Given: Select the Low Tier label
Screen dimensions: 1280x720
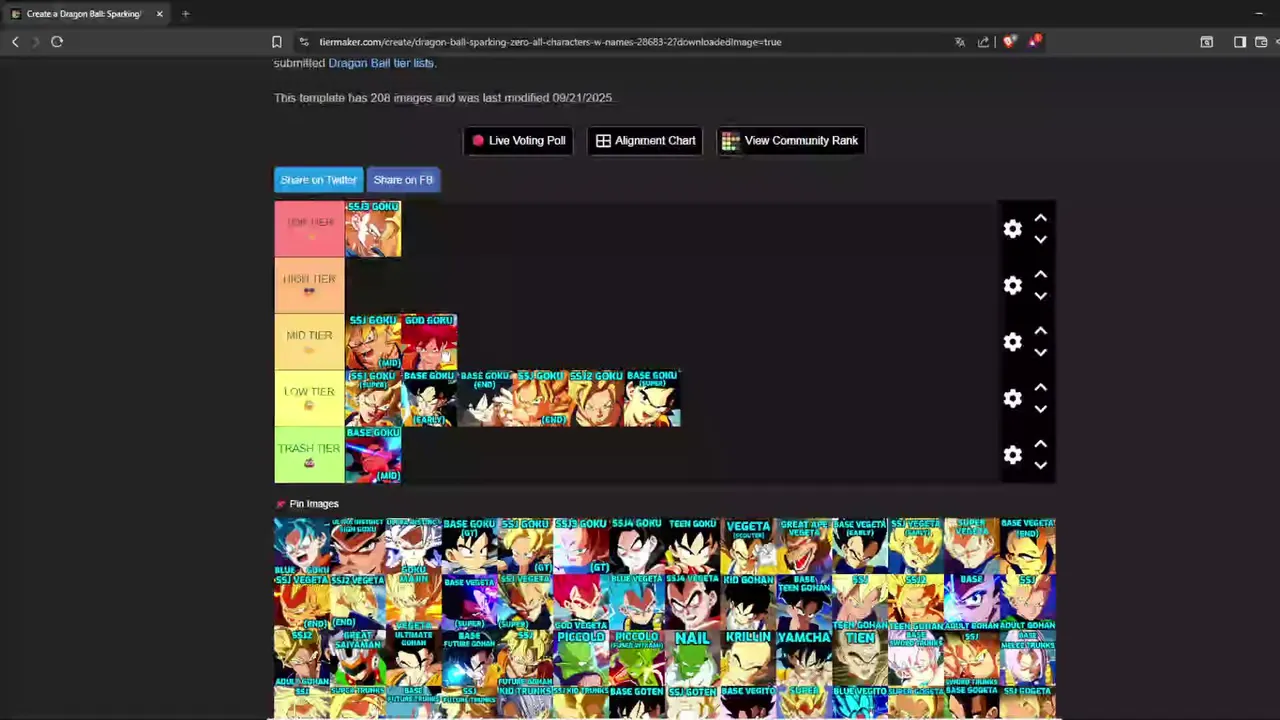Looking at the screenshot, I should (309, 399).
